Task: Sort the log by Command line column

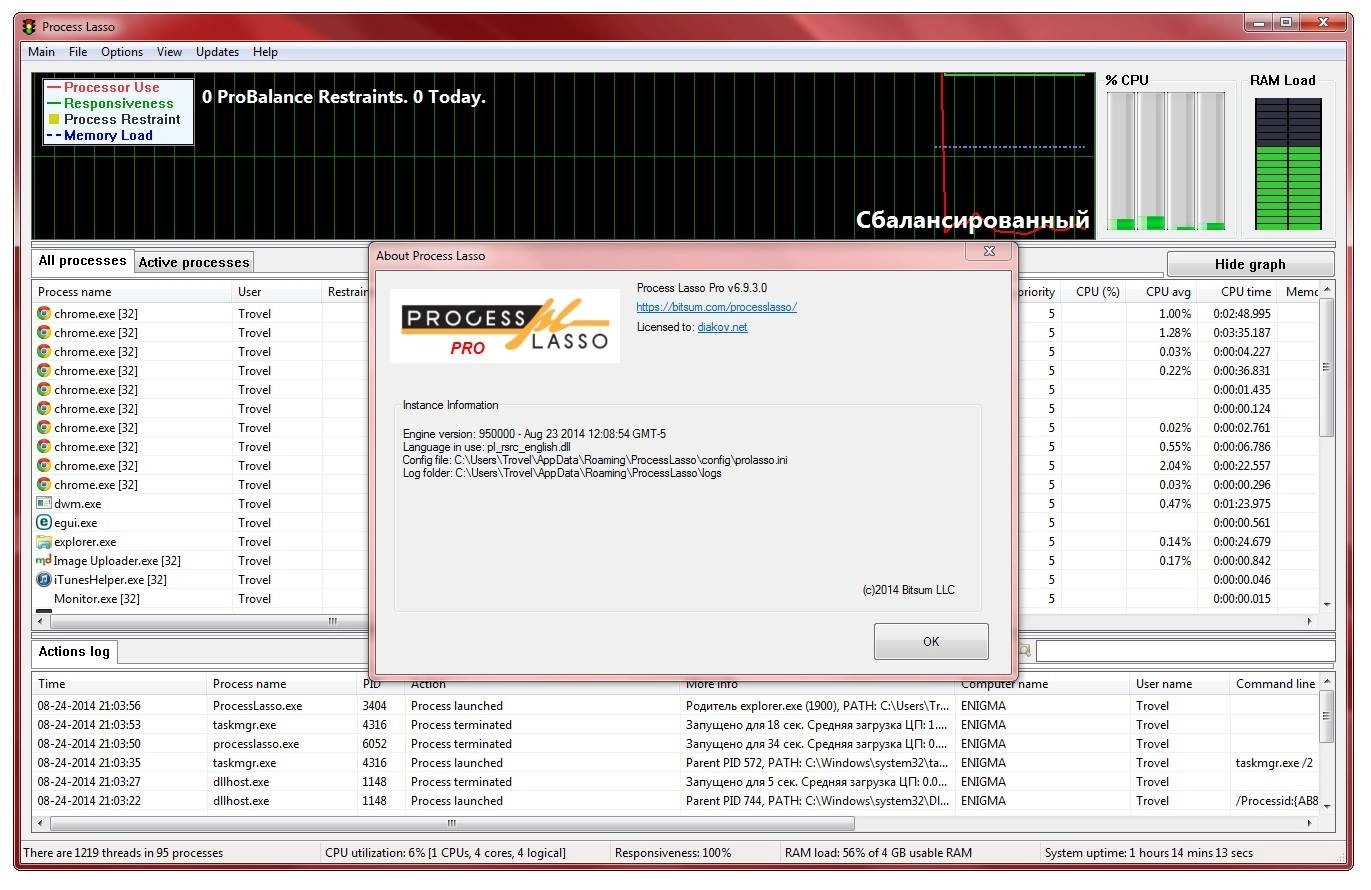Action: pyautogui.click(x=1275, y=684)
